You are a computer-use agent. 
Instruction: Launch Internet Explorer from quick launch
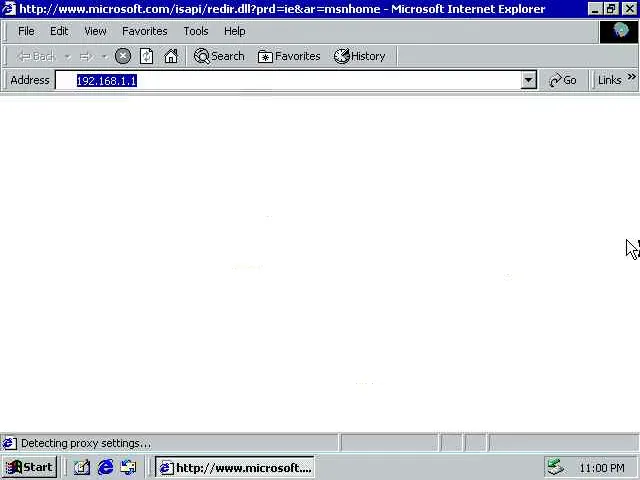click(105, 467)
